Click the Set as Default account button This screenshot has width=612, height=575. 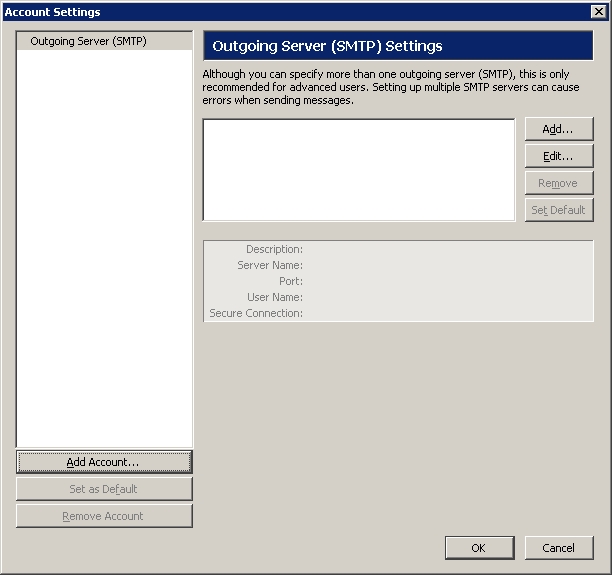point(104,489)
